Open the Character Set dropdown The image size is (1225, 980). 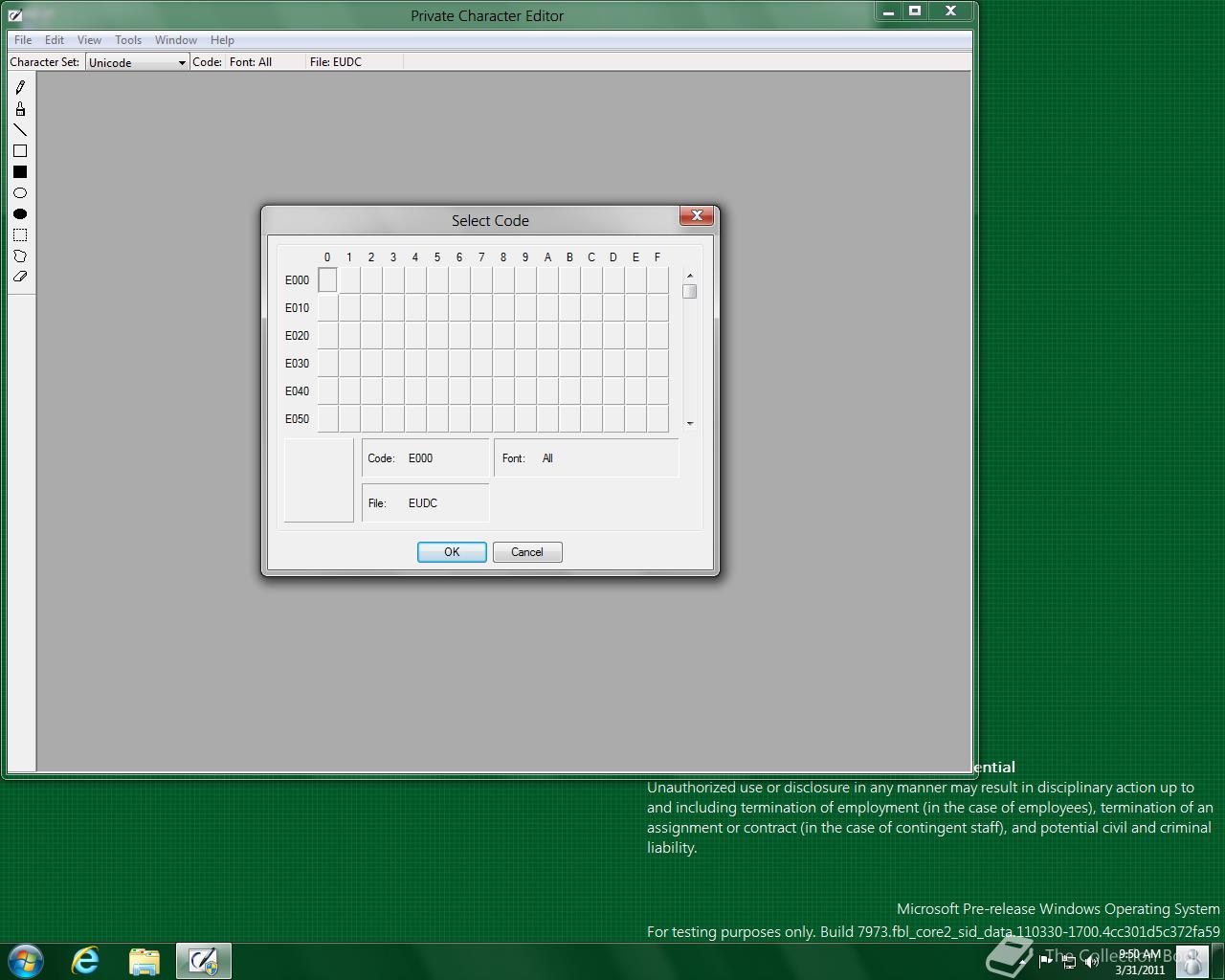pyautogui.click(x=137, y=62)
